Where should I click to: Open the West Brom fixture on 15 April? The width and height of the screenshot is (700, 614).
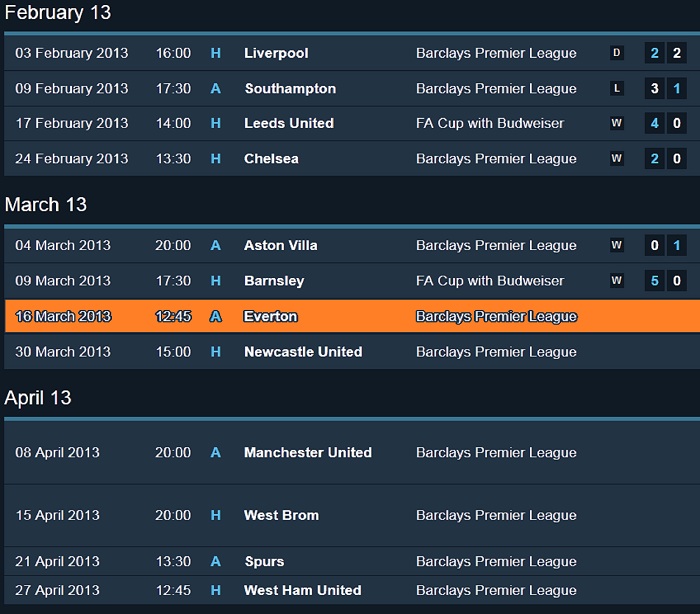(281, 516)
